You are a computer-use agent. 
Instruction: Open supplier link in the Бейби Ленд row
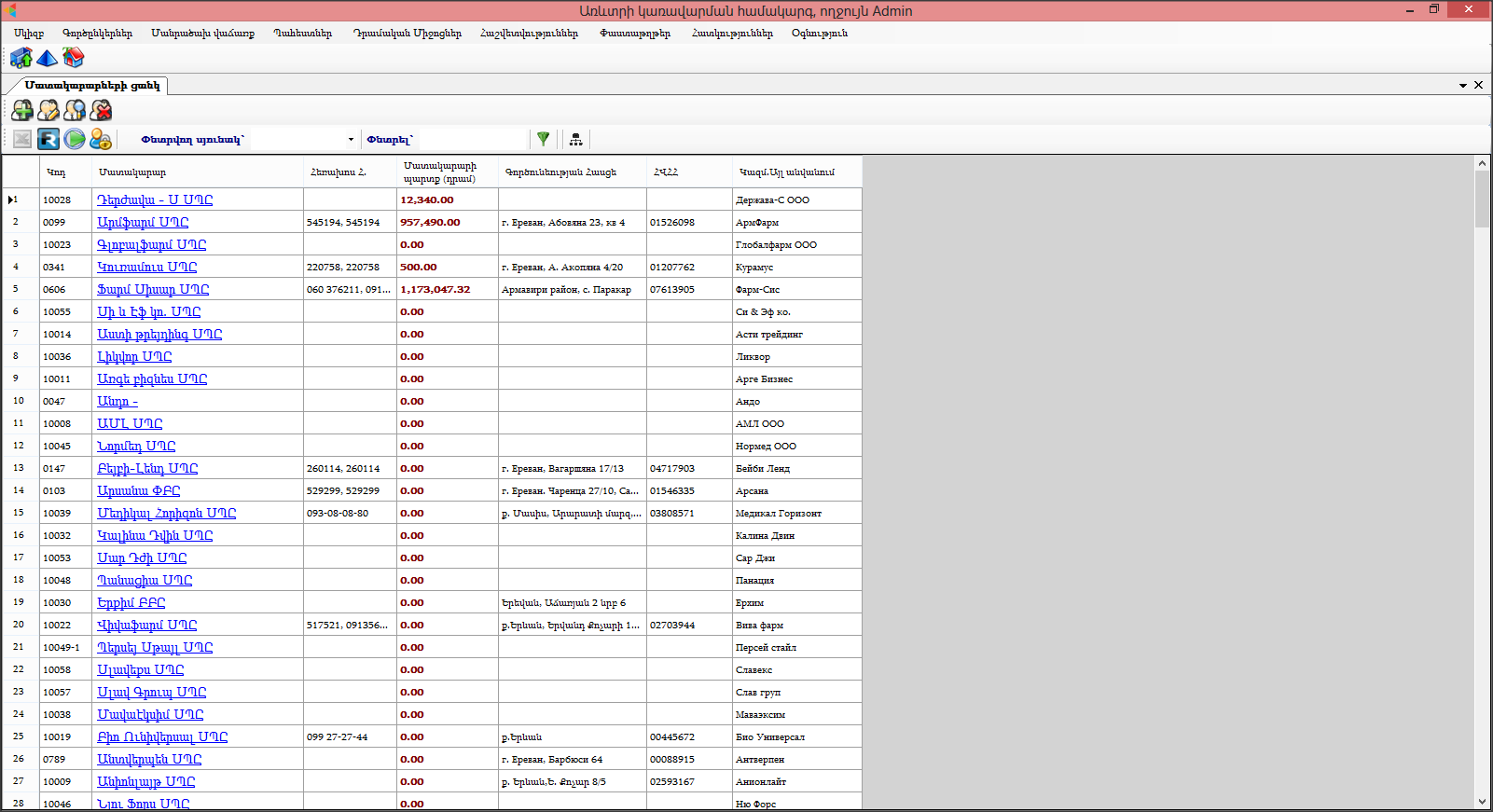147,468
